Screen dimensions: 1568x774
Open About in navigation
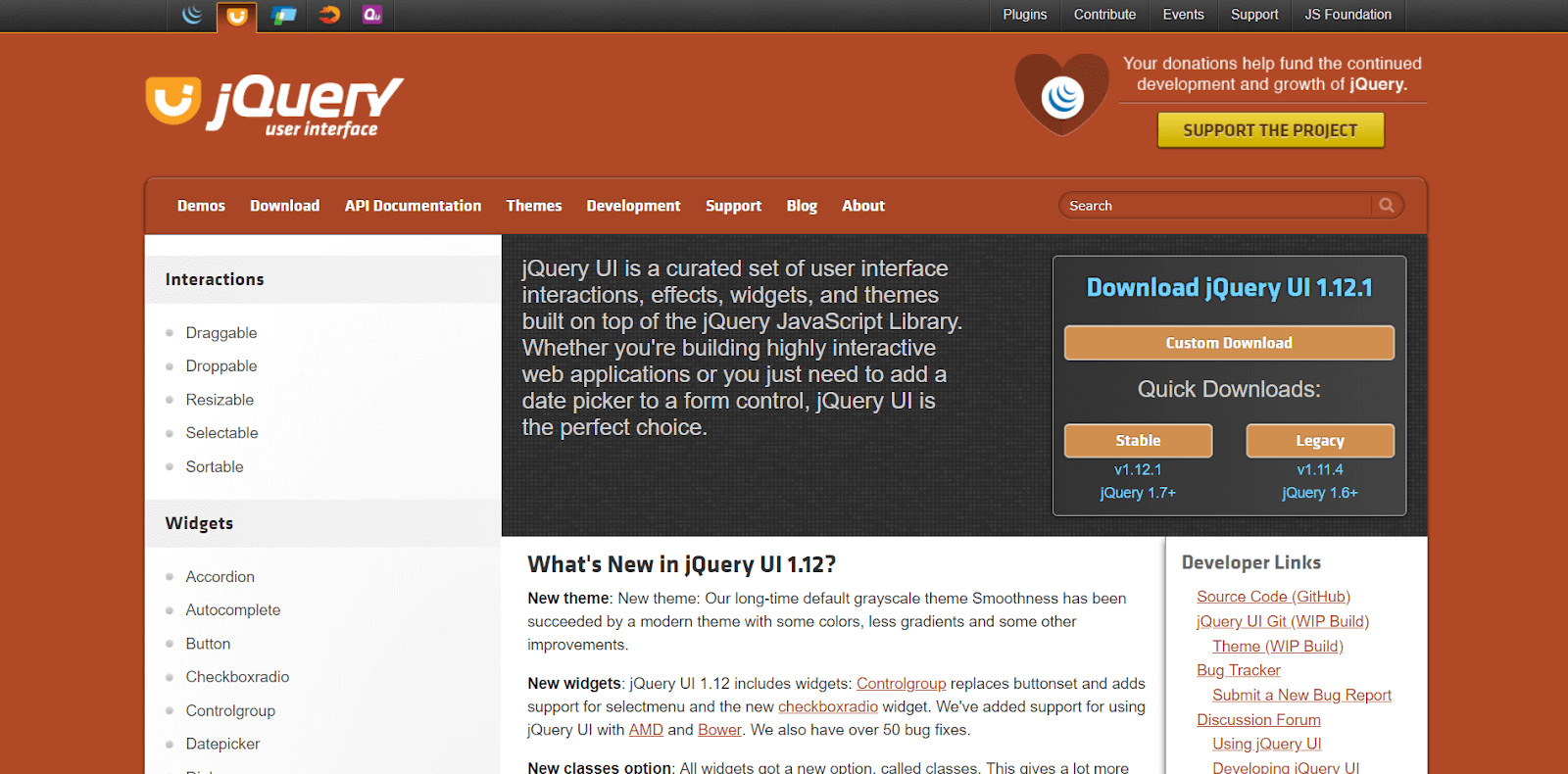[863, 206]
